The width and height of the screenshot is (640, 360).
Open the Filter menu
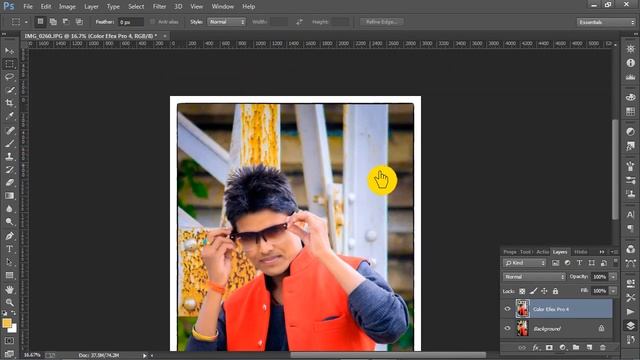(x=159, y=7)
